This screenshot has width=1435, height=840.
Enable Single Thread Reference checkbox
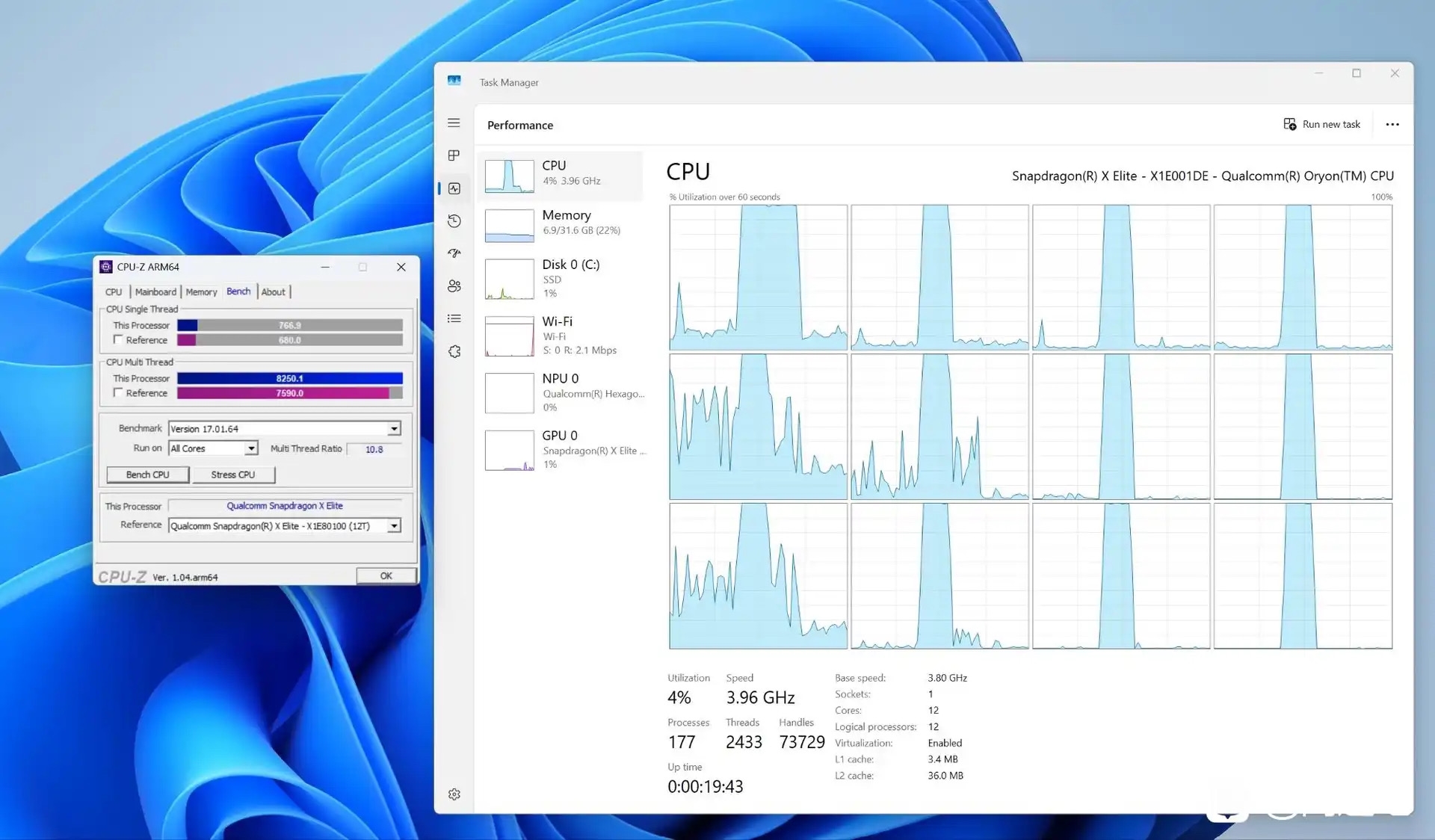tap(118, 340)
